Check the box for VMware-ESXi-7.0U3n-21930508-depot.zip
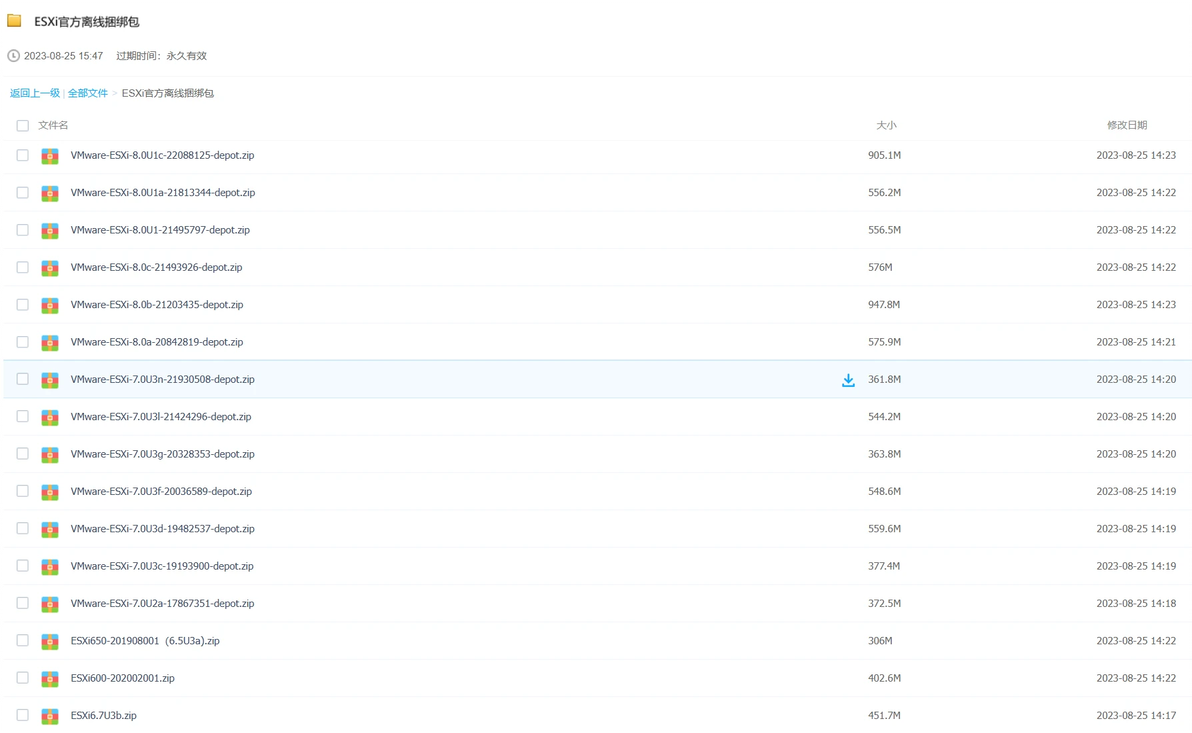The width and height of the screenshot is (1192, 733). 23,379
